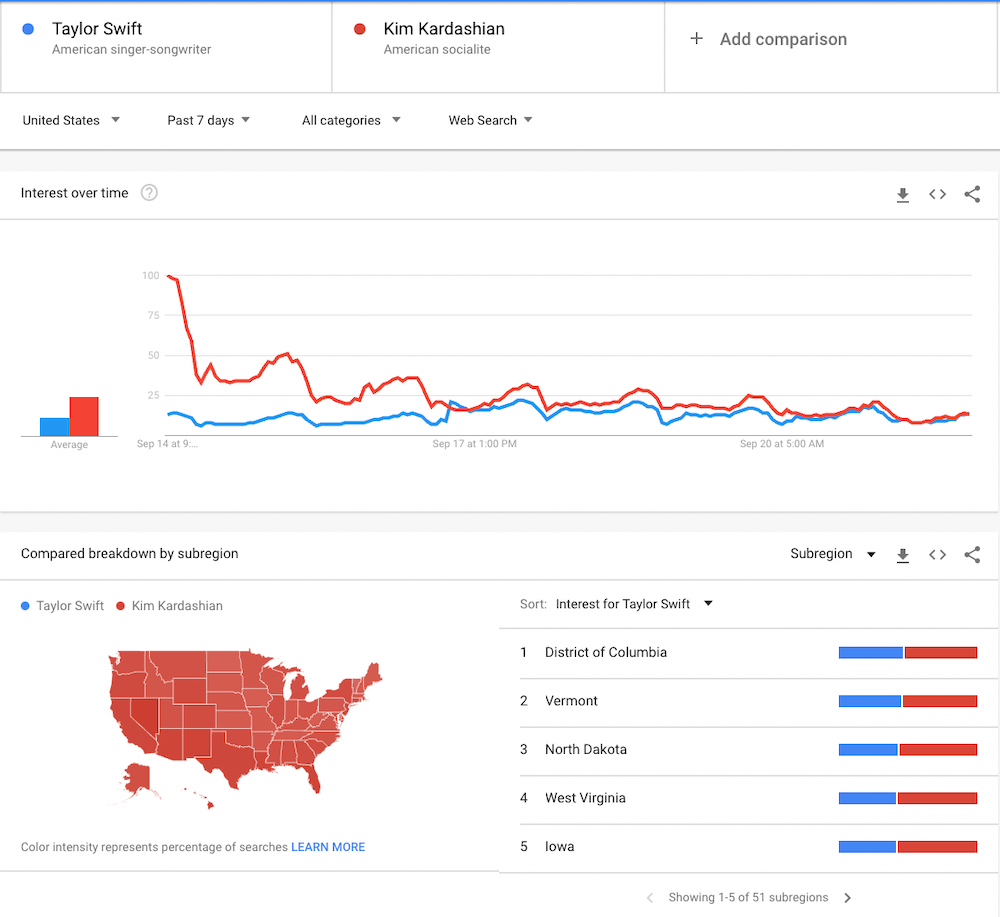The width and height of the screenshot is (1000, 917).
Task: Open the LEARN MORE link
Action: (x=328, y=847)
